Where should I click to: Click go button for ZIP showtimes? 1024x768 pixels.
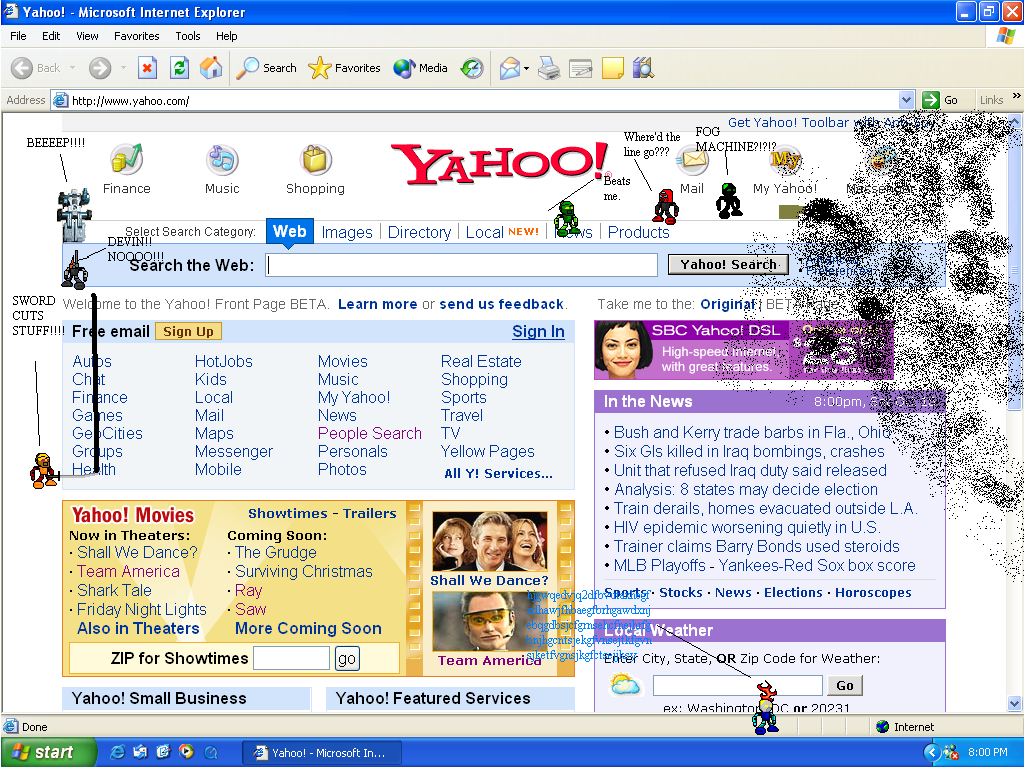[x=347, y=658]
